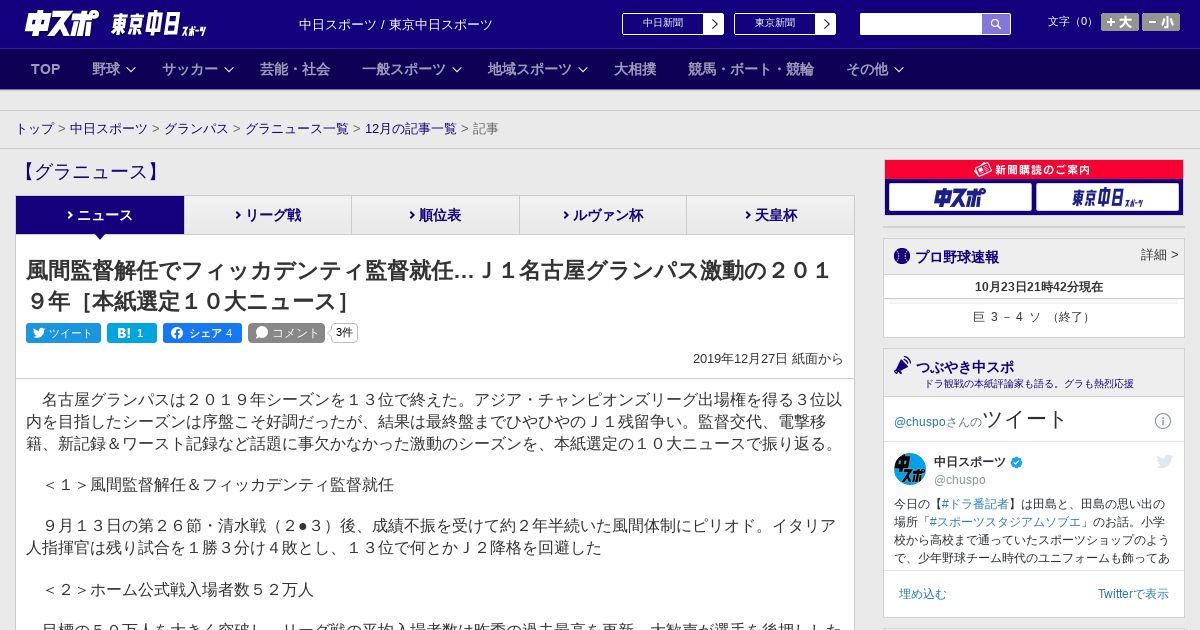
Task: Click the Twitter widget info icon
Action: click(x=1163, y=421)
